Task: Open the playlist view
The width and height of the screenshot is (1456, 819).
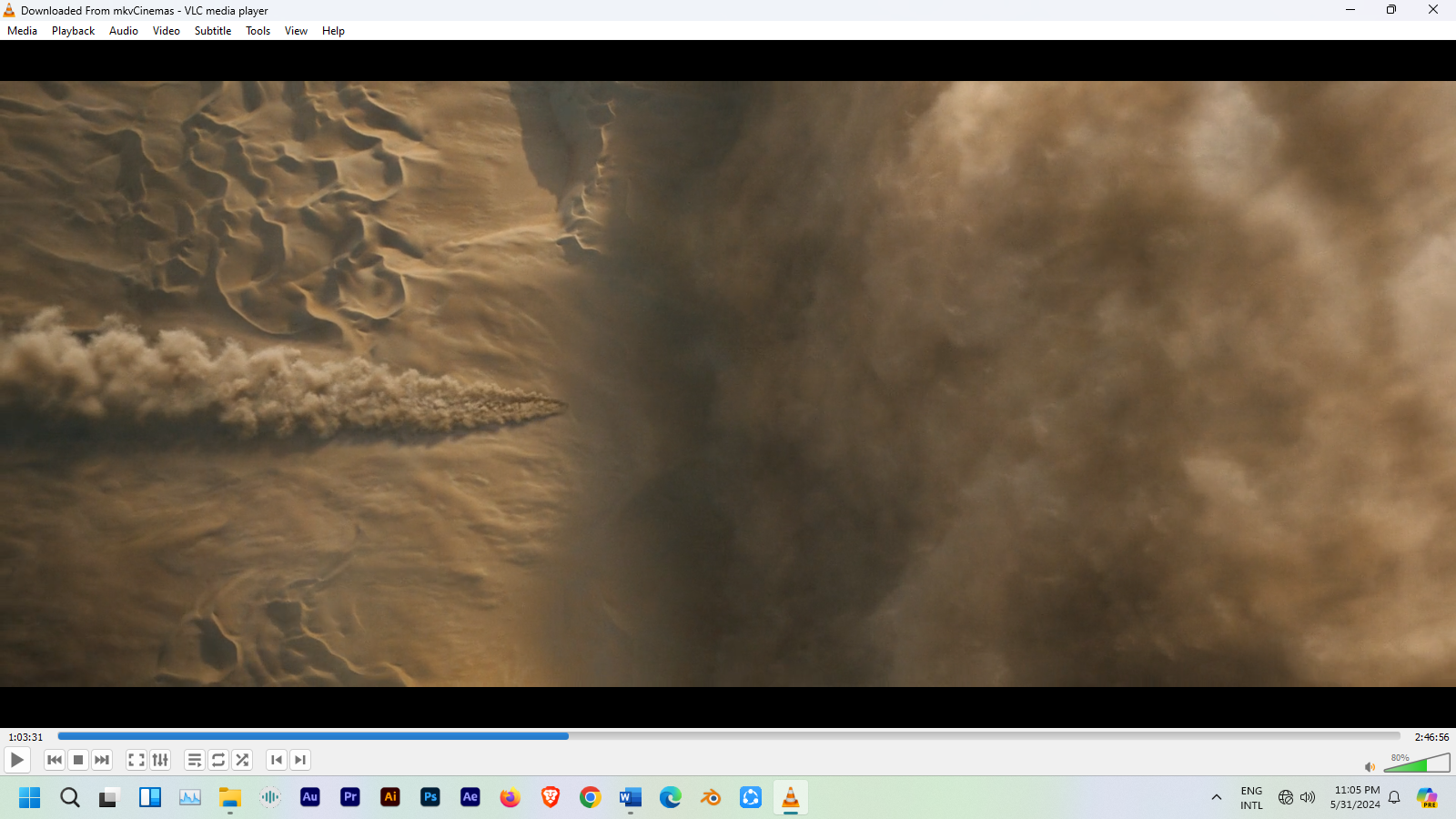Action: pos(195,760)
